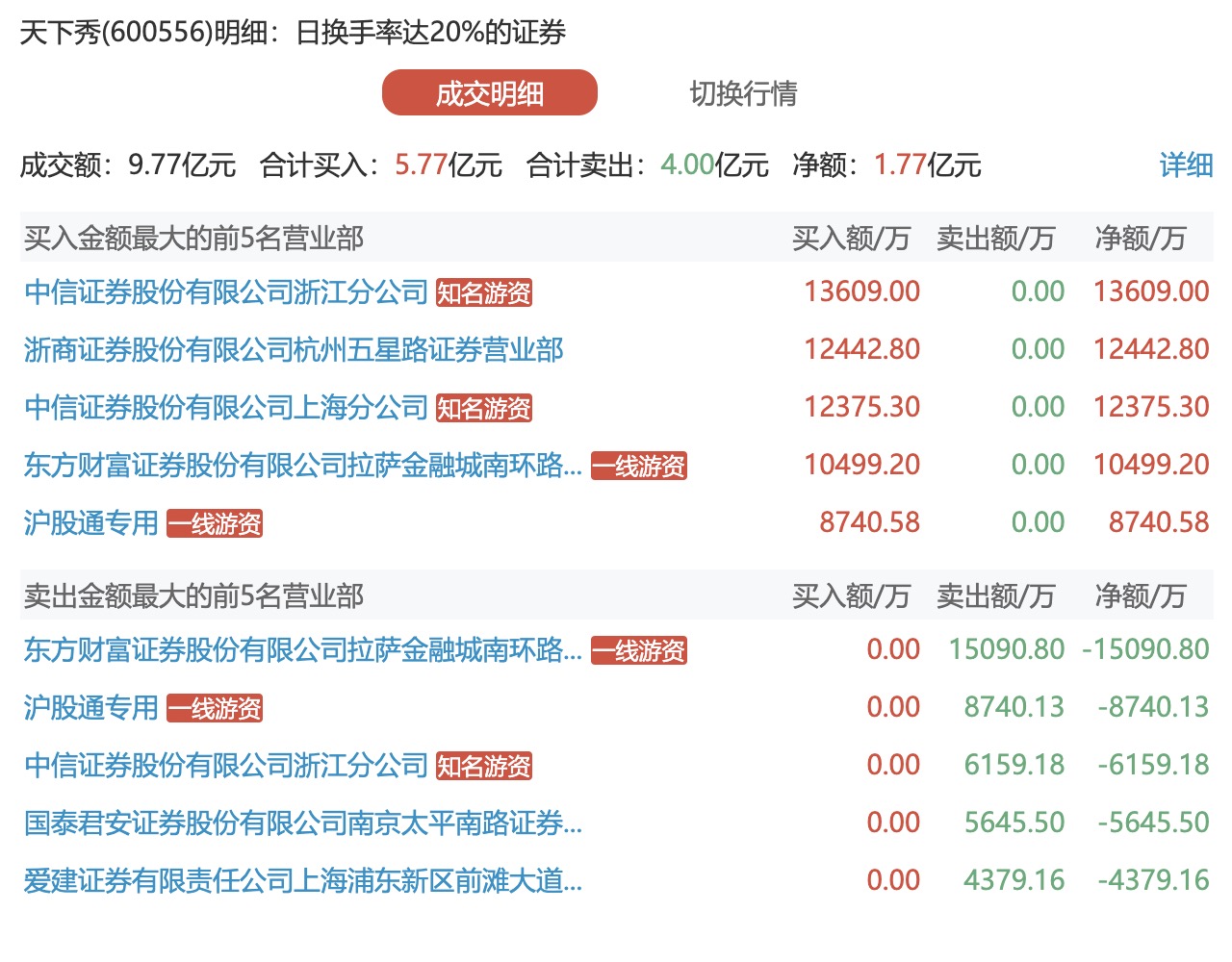Open 中信证券浙江分公司 in sell list
The height and width of the screenshot is (962, 1232).
pyautogui.click(x=226, y=766)
